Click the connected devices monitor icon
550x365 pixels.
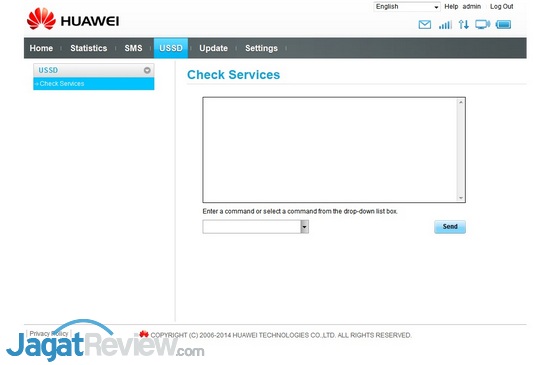click(482, 25)
